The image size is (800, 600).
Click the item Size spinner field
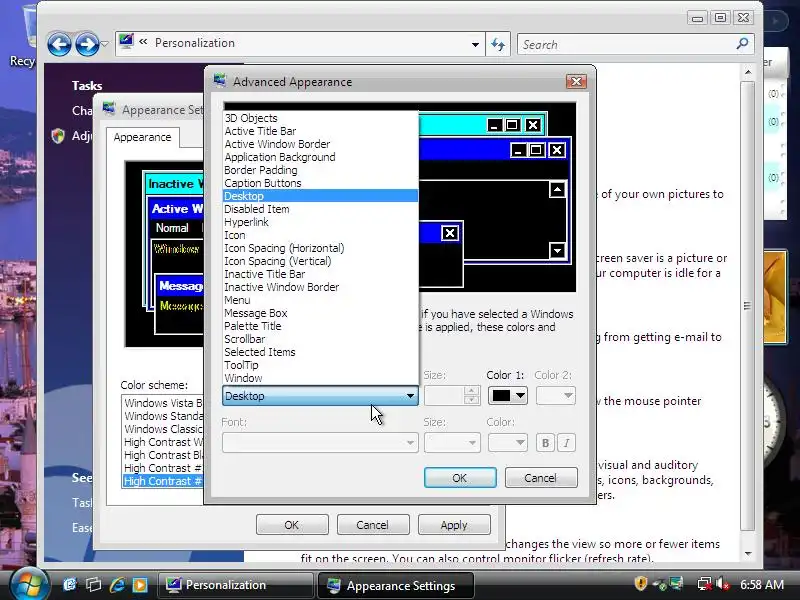coord(452,395)
